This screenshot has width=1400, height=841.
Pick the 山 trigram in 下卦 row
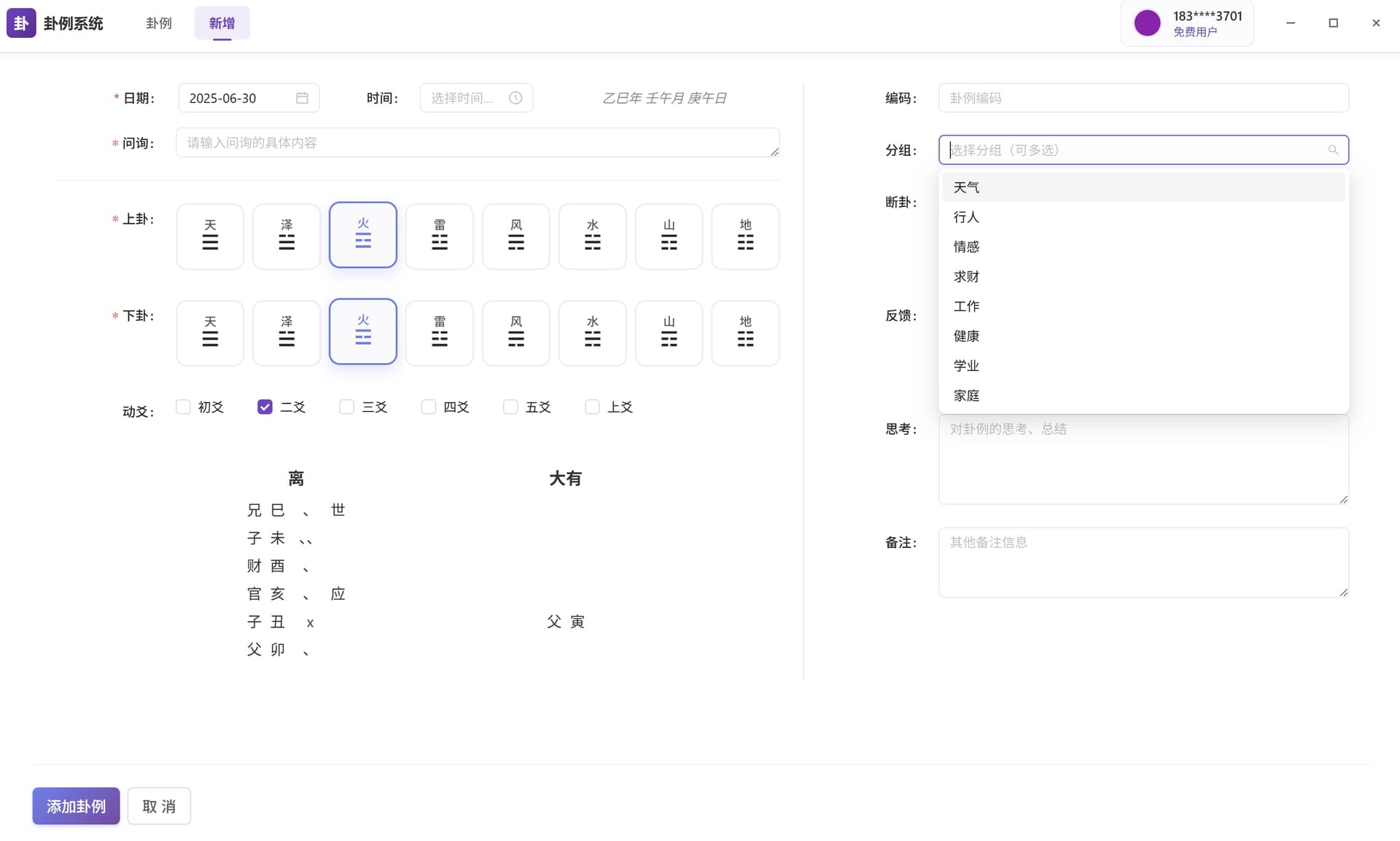coord(669,333)
